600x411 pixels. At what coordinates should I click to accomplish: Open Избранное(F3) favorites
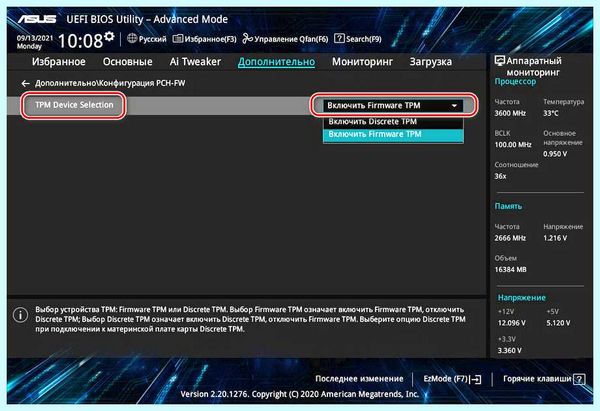tap(210, 39)
